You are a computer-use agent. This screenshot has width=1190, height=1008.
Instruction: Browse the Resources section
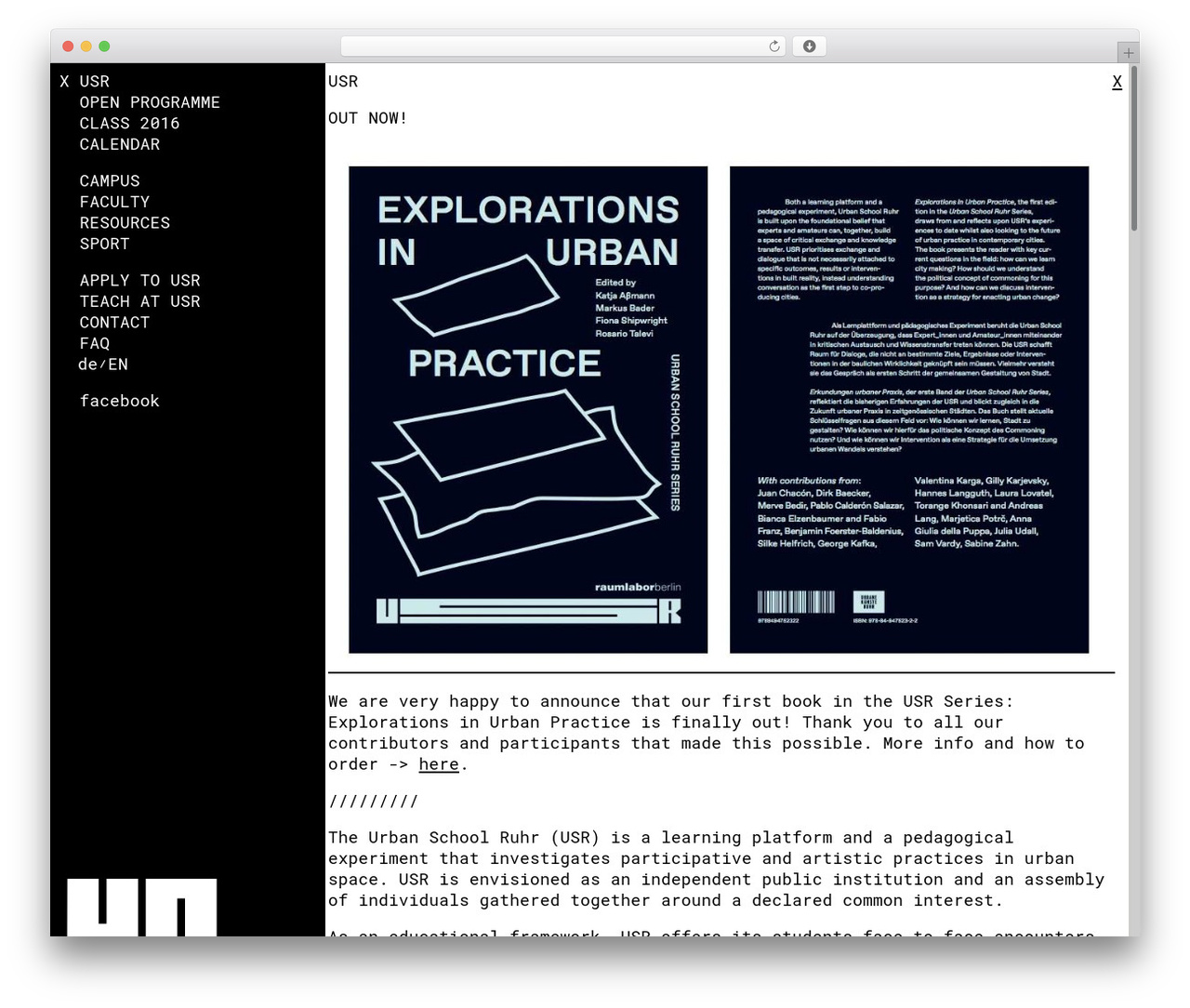coord(125,223)
